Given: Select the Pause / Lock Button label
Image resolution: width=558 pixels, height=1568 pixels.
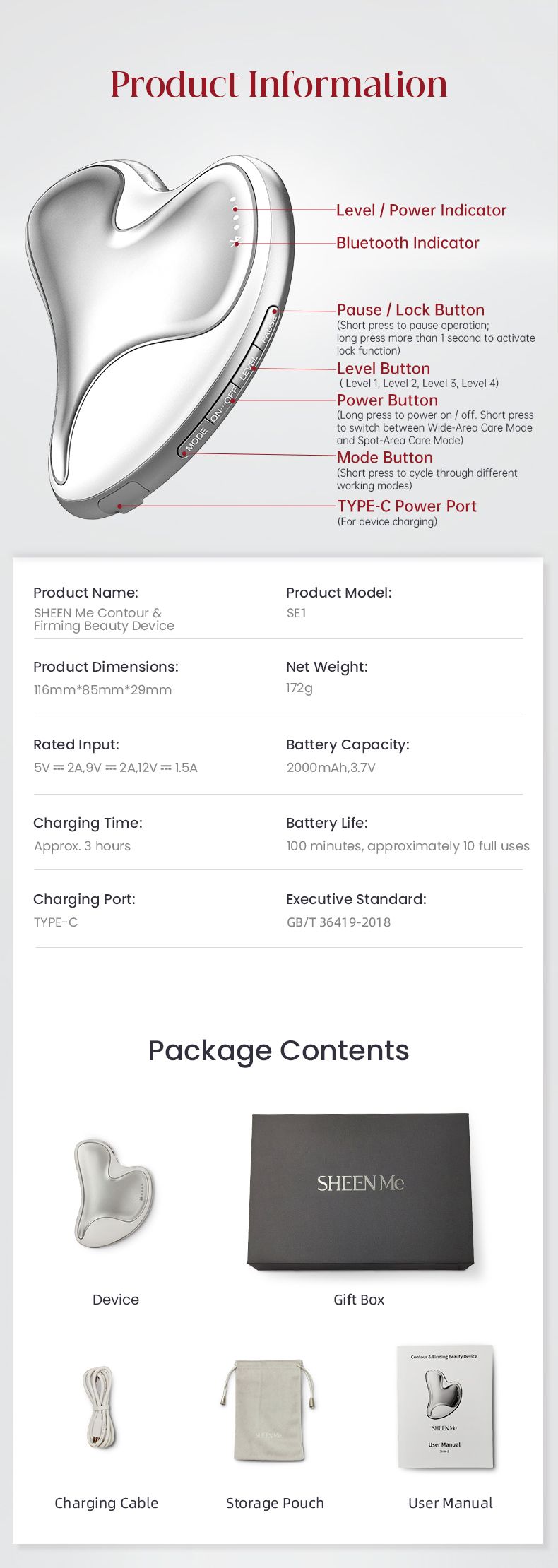Looking at the screenshot, I should pos(410,310).
